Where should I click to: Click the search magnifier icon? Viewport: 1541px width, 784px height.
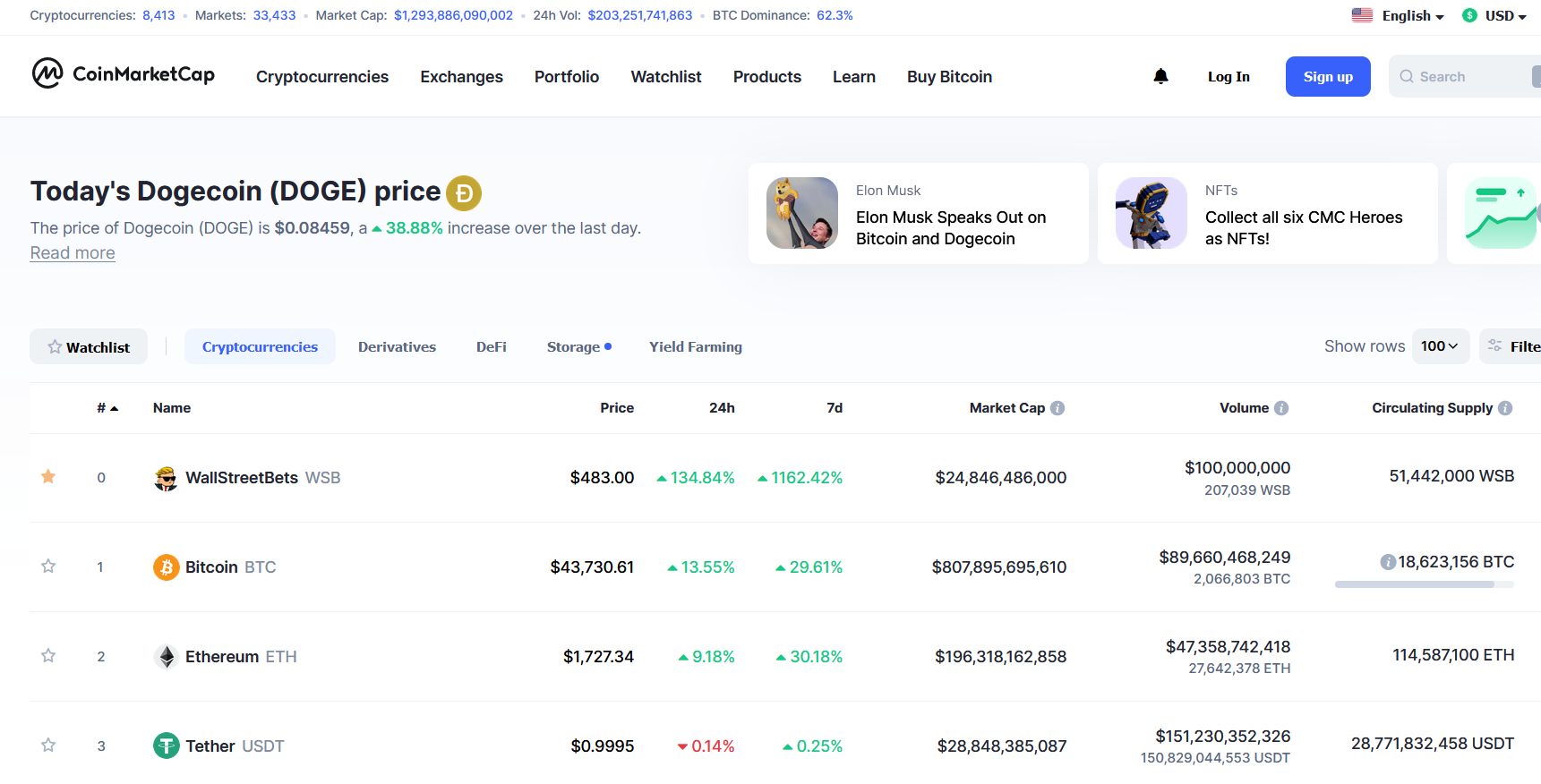[x=1407, y=77]
